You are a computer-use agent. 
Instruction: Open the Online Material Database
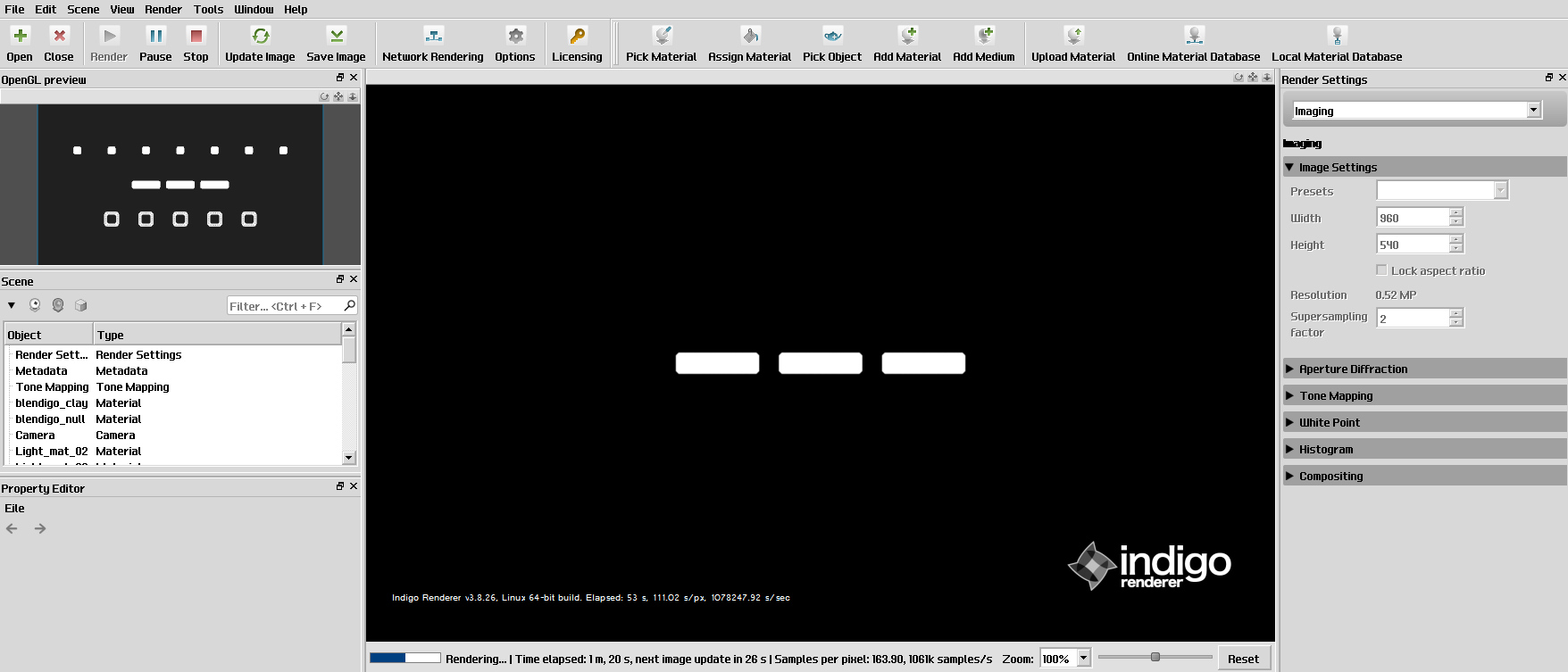point(1193,37)
